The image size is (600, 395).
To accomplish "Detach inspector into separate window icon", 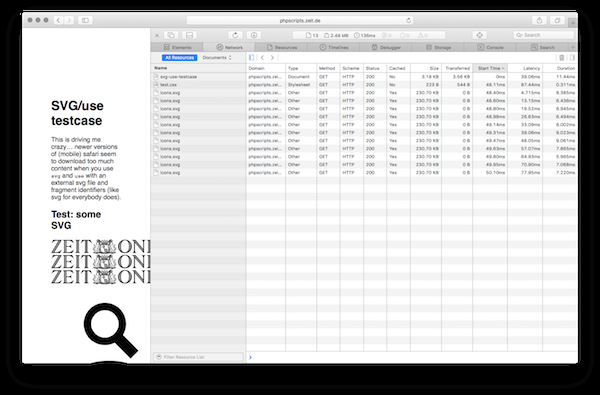I will [171, 35].
